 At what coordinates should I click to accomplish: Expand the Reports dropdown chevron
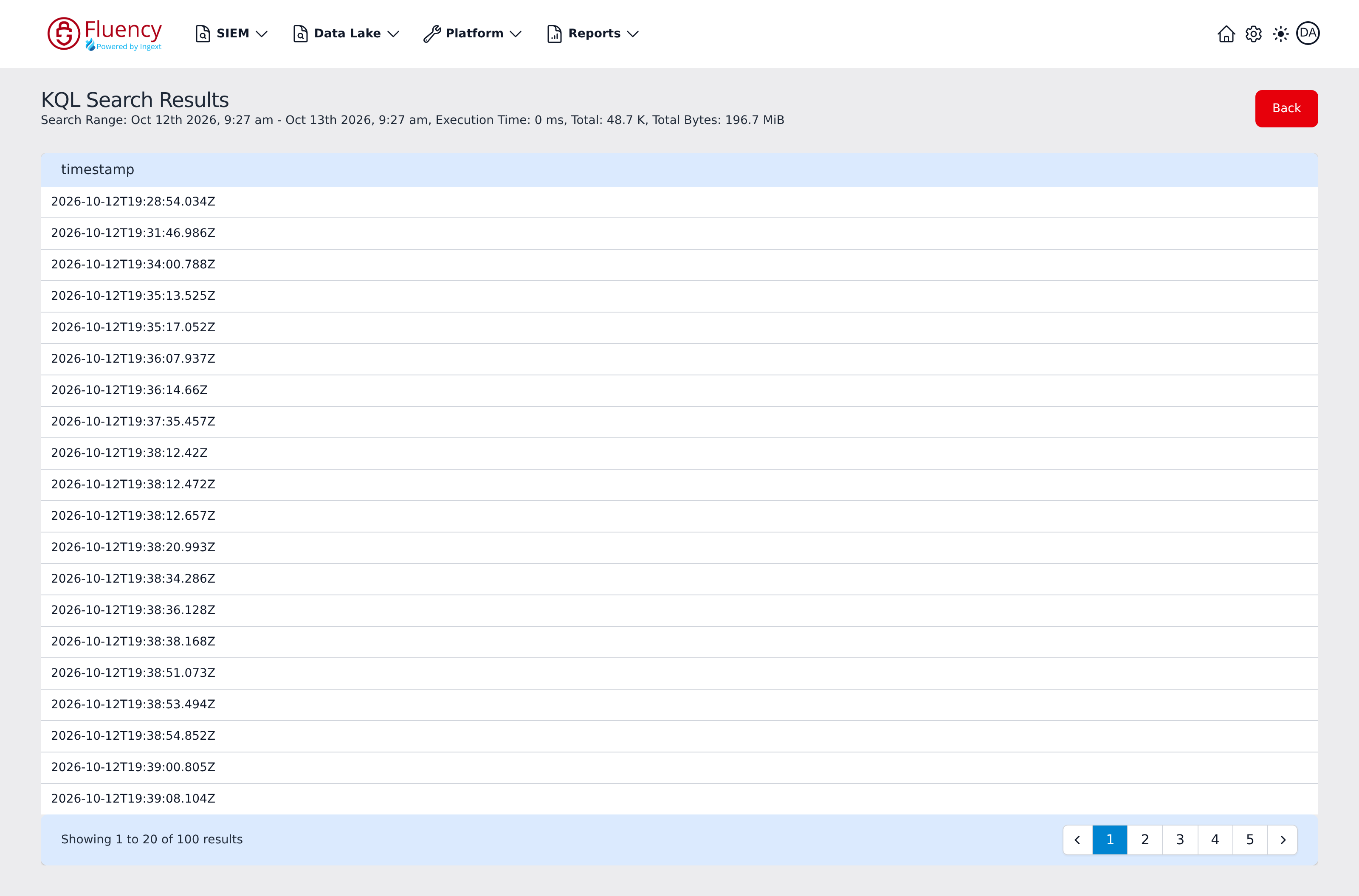(633, 34)
